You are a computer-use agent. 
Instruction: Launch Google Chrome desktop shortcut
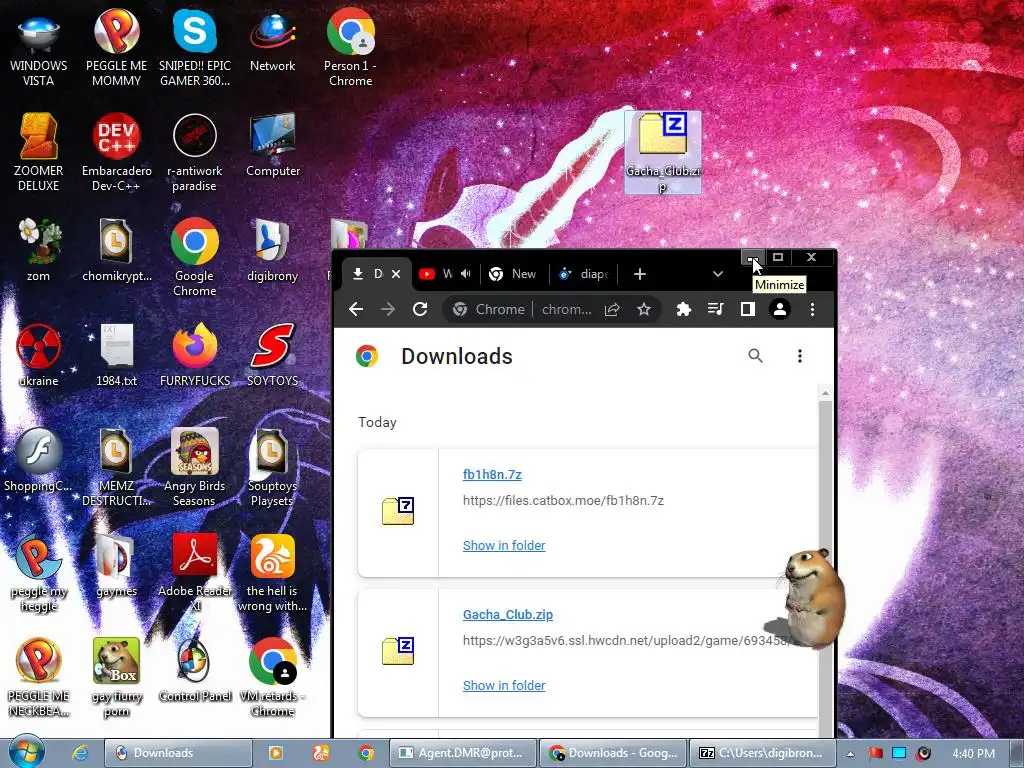[195, 257]
